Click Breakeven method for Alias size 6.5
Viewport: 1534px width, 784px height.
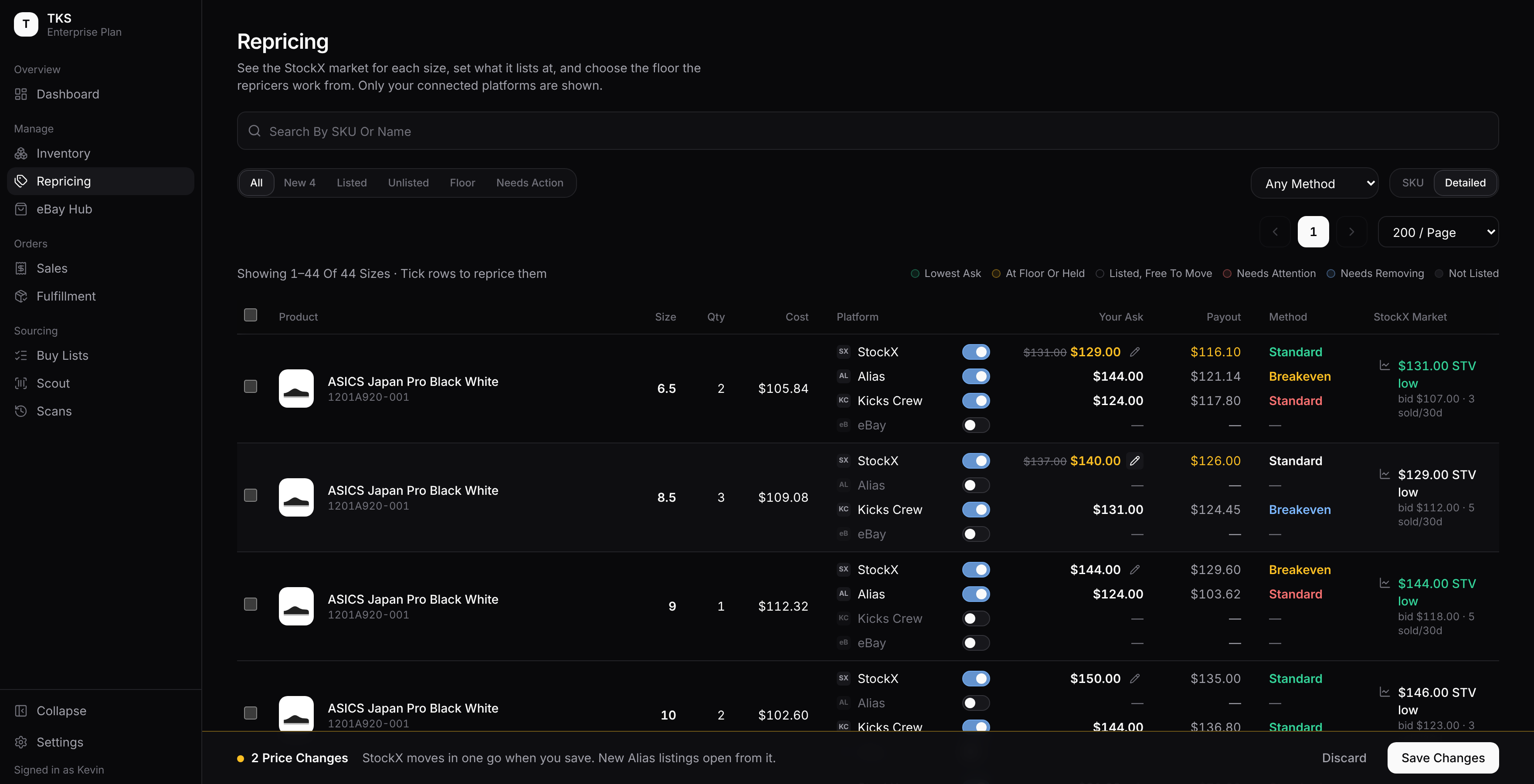click(x=1300, y=376)
